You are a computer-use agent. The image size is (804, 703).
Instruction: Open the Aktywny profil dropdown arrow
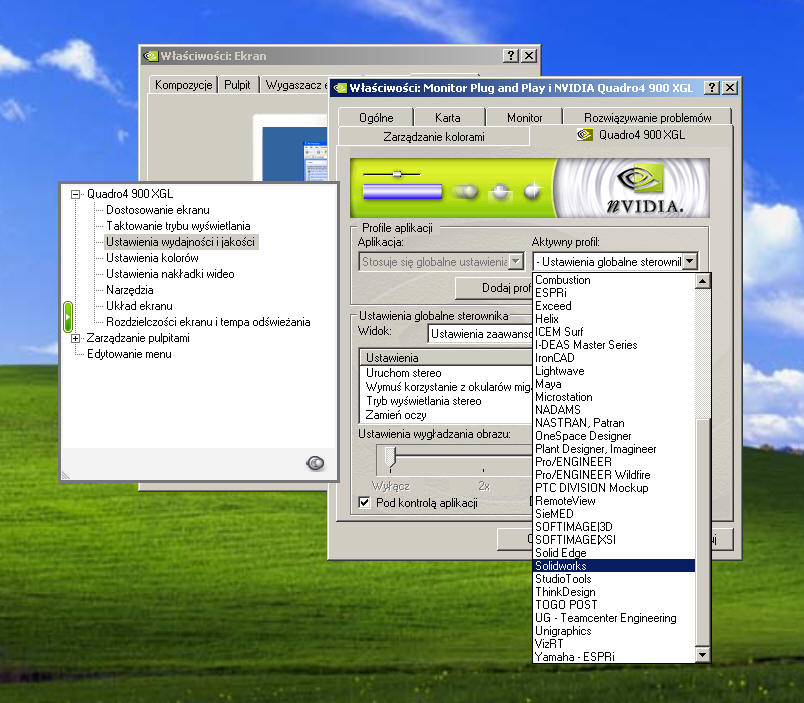(690, 262)
